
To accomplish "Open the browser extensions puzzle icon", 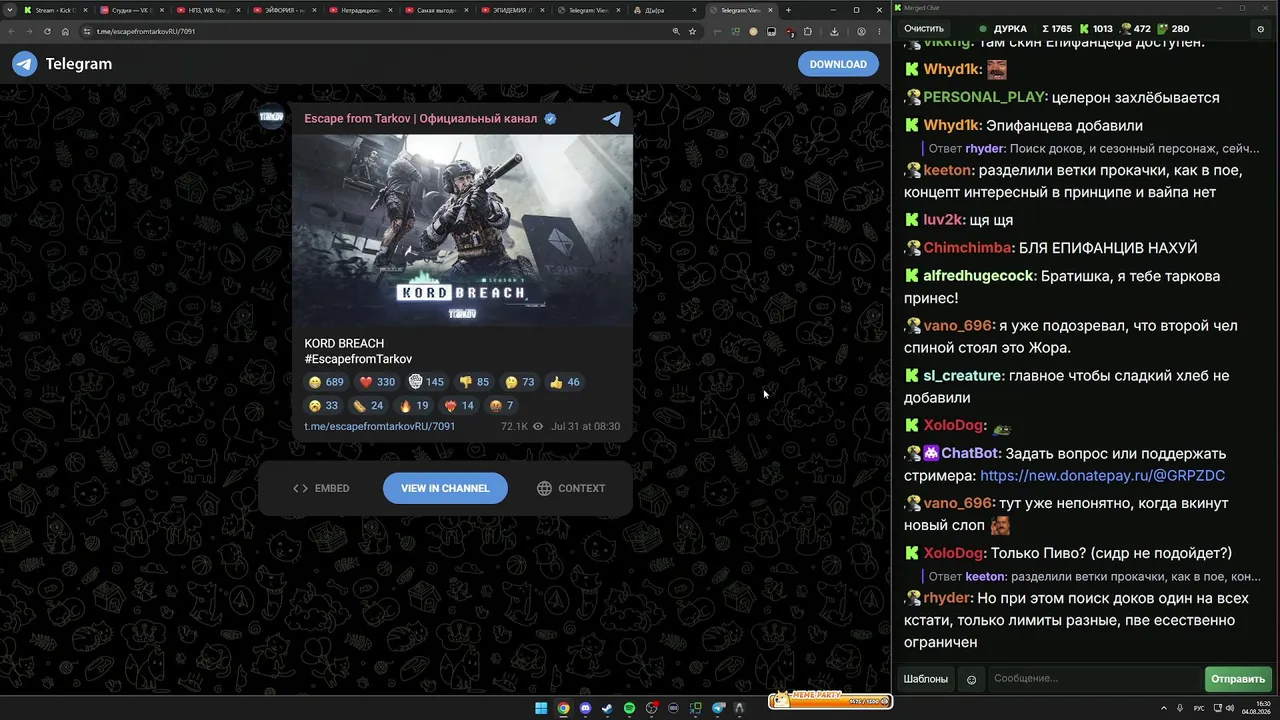I will [x=808, y=31].
